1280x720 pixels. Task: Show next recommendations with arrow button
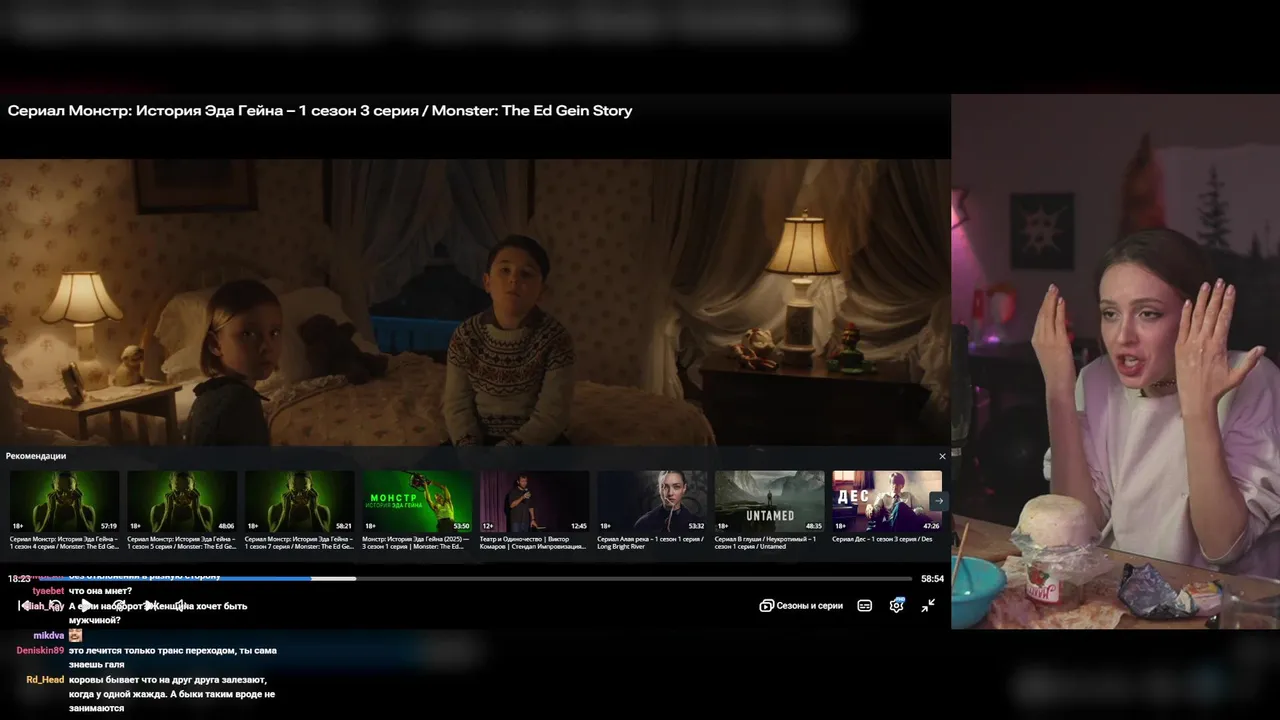tap(938, 501)
